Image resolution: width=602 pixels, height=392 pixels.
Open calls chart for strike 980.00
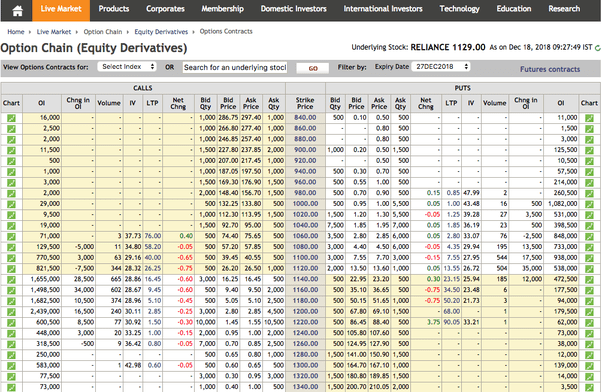click(11, 193)
